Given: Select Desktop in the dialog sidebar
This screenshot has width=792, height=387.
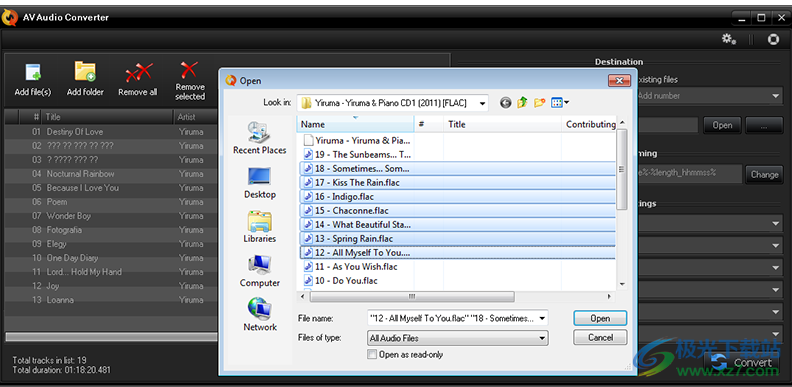Looking at the screenshot, I should pyautogui.click(x=260, y=182).
